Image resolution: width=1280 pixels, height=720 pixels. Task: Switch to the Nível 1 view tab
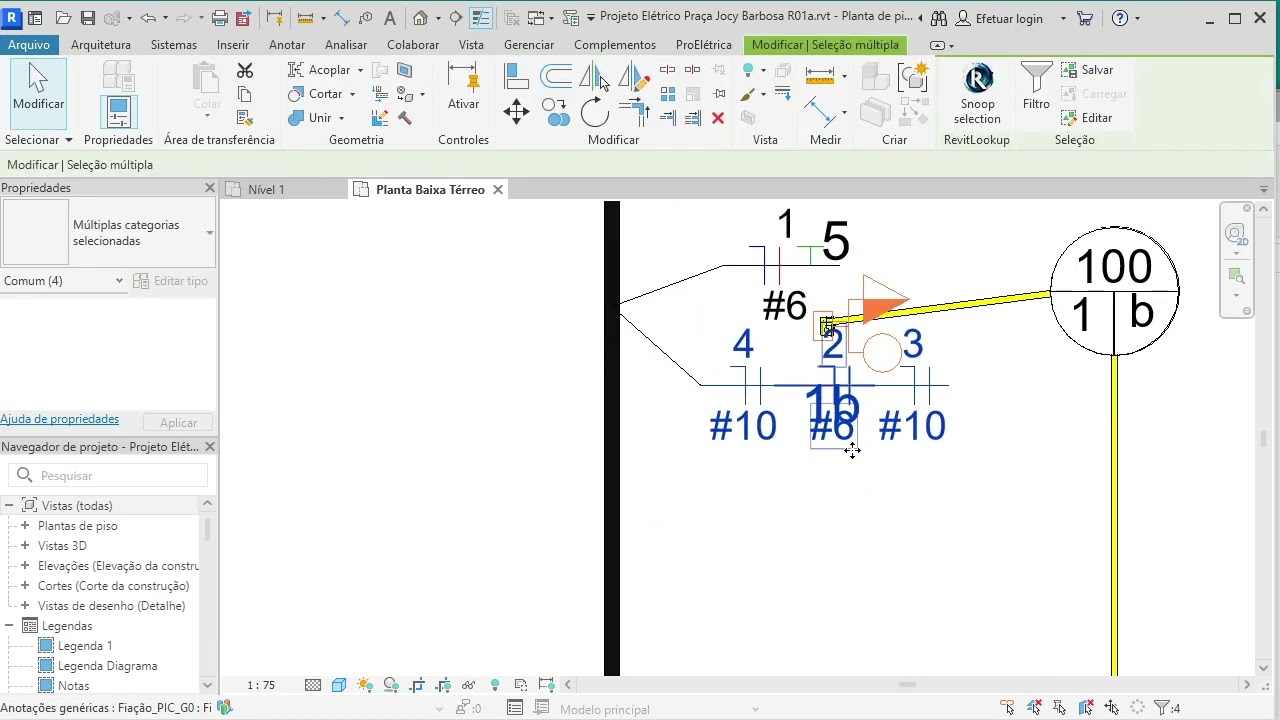point(266,189)
